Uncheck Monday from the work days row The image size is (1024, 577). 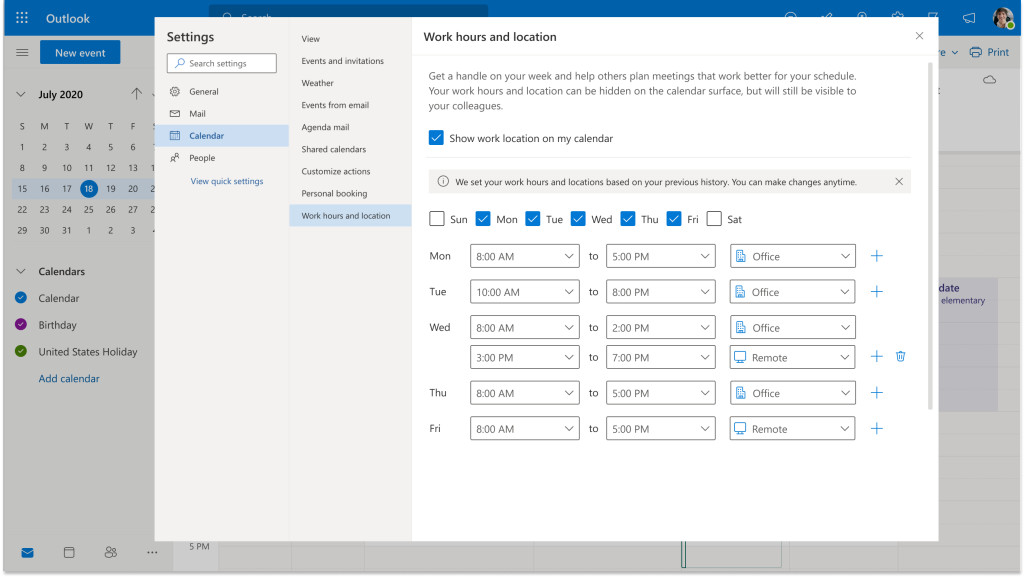click(484, 218)
